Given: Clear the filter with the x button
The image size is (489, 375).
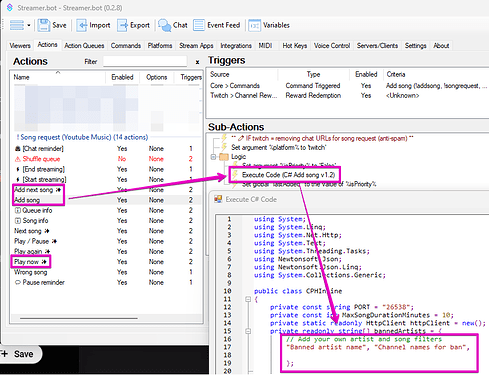Looking at the screenshot, I should click(197, 62).
